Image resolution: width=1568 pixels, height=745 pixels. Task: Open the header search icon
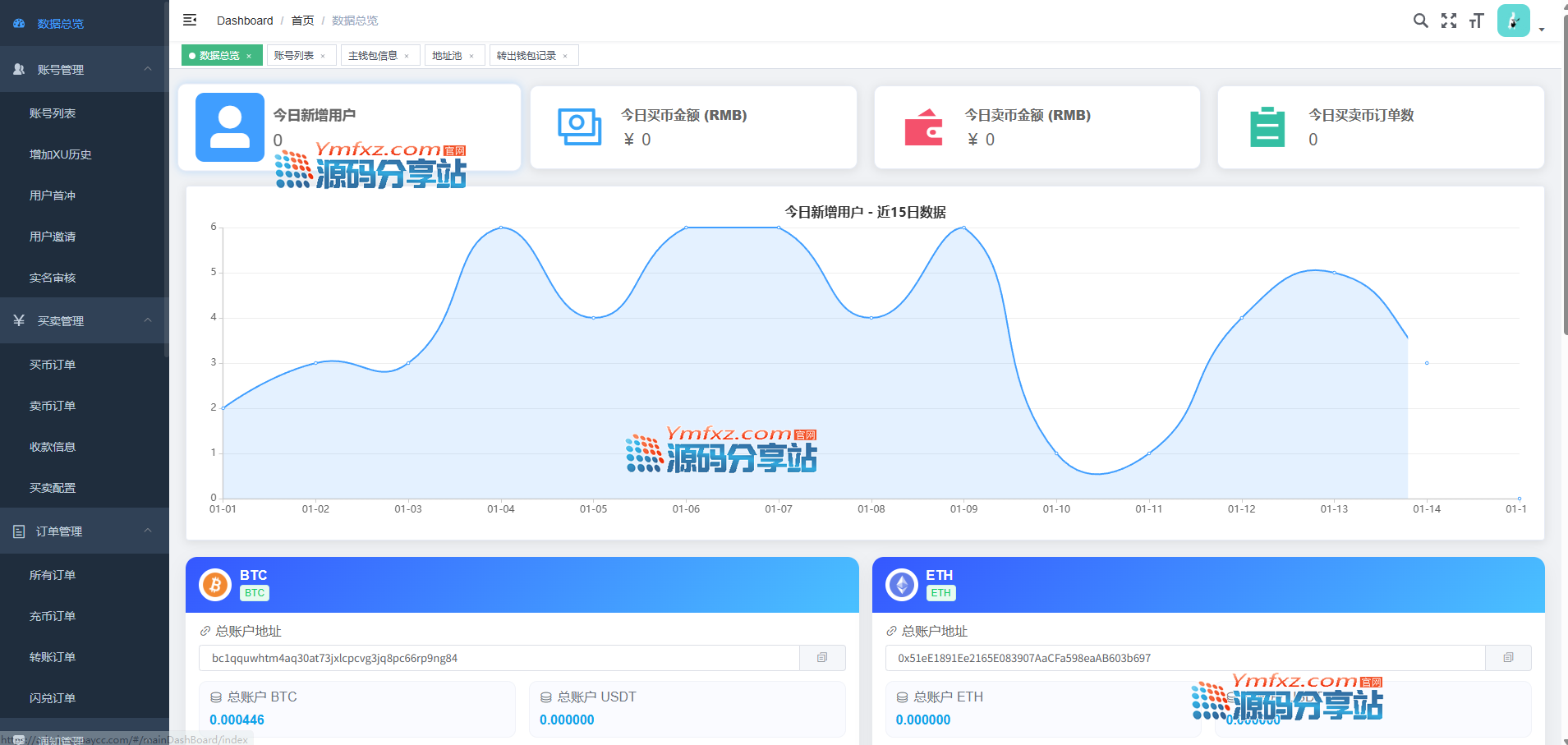click(1420, 21)
